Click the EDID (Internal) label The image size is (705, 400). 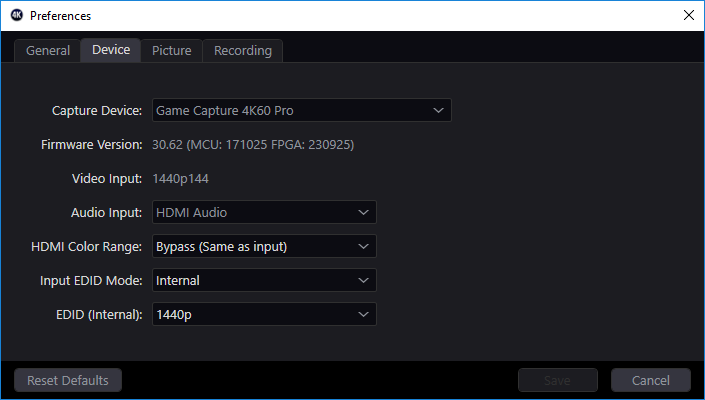tap(99, 315)
